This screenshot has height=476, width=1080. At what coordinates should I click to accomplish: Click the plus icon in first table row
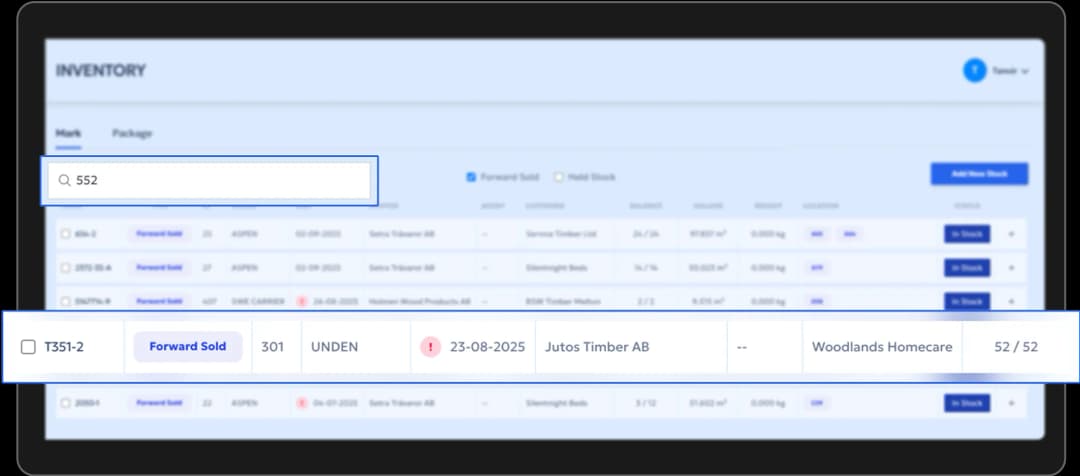(x=1010, y=235)
